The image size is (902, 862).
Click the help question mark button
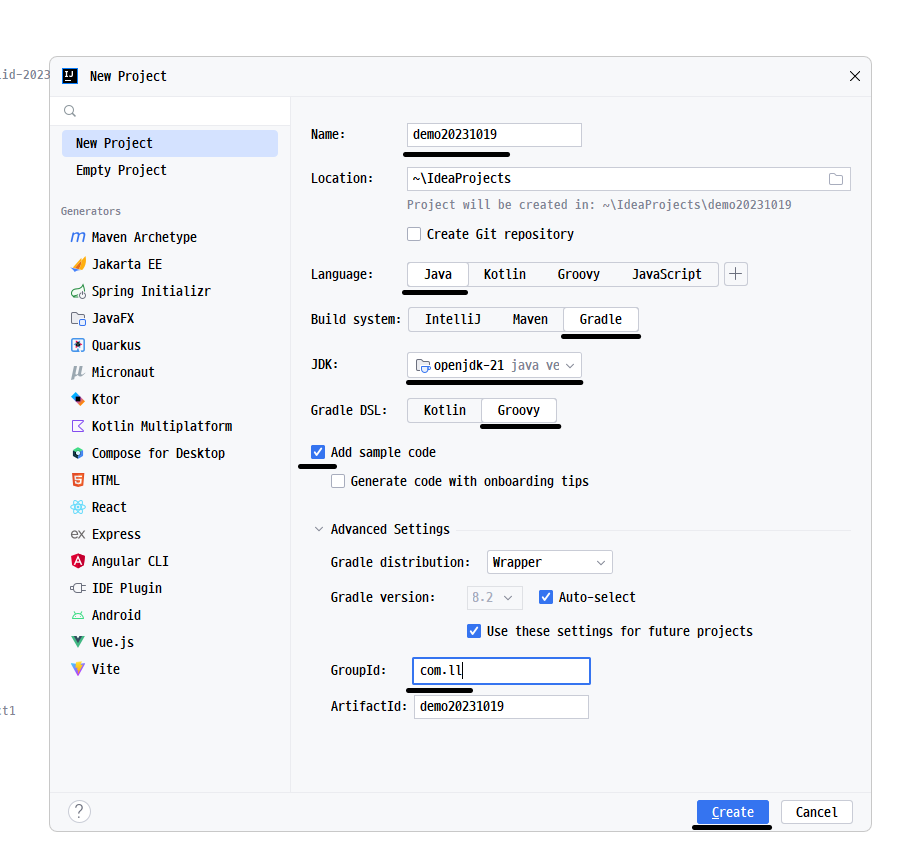click(x=79, y=811)
